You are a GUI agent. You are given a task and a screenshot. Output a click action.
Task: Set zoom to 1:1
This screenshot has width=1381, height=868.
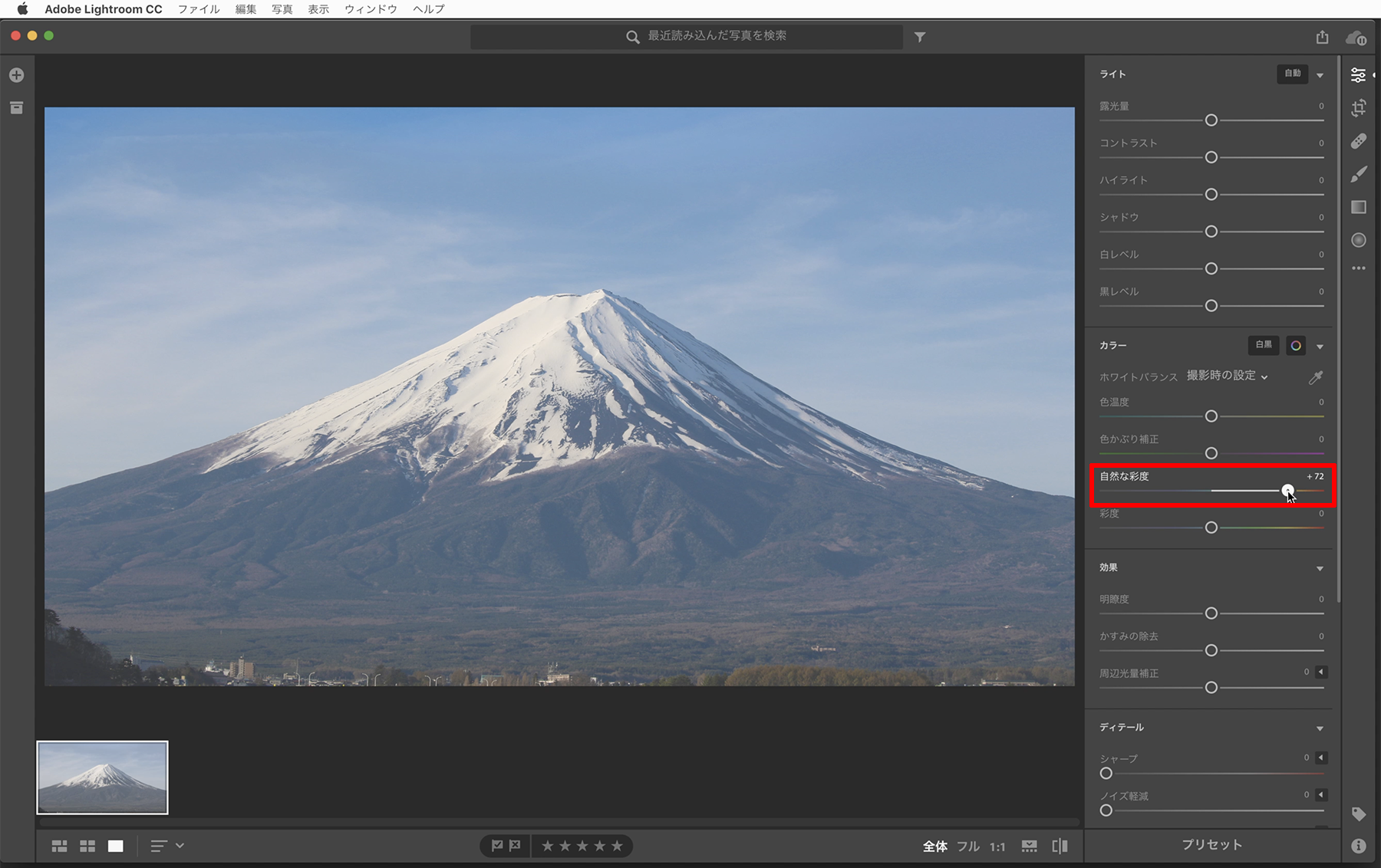coord(997,847)
